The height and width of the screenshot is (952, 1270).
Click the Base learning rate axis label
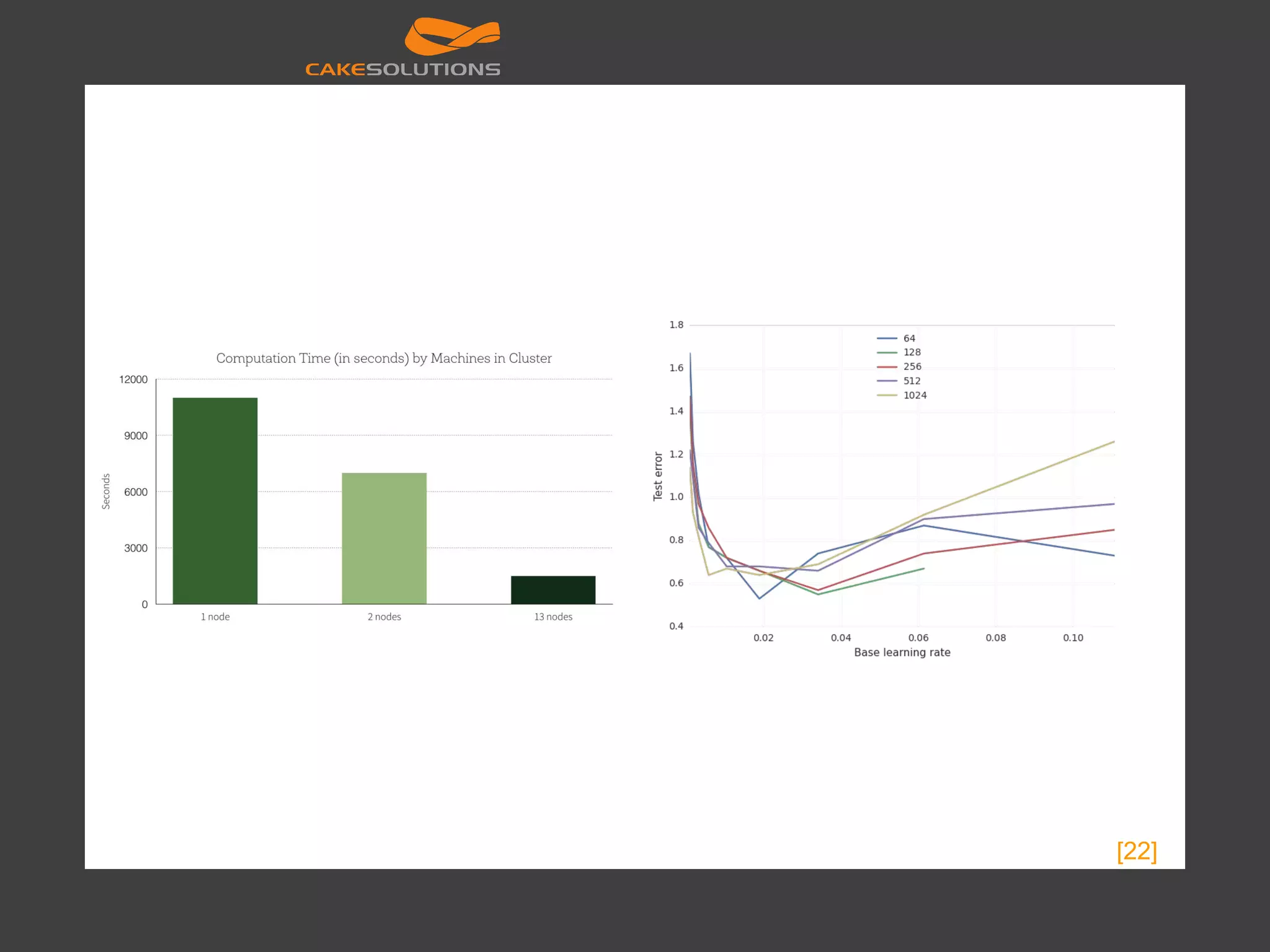pyautogui.click(x=902, y=653)
